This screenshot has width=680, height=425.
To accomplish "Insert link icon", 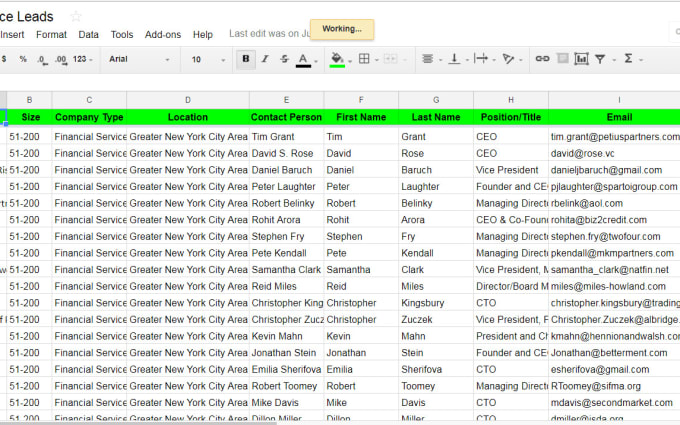I will (542, 59).
